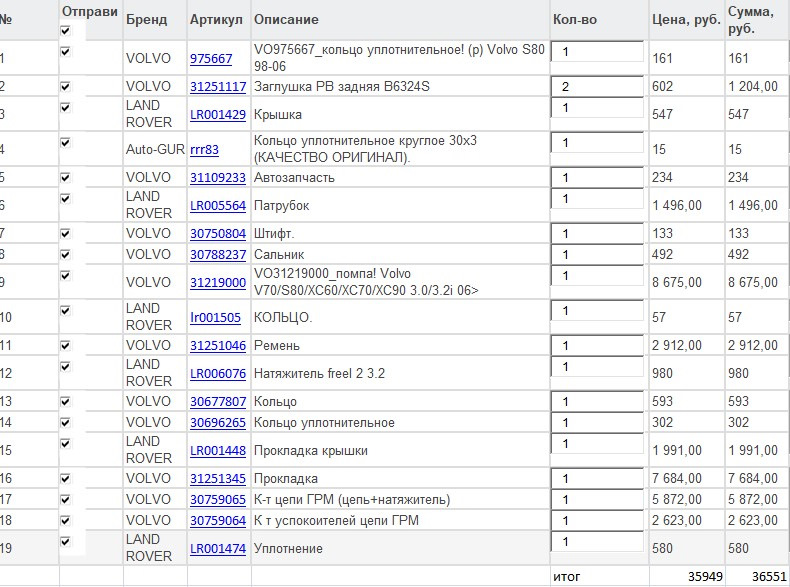Toggle the checkbox for the Патрубок row
790x587 pixels.
(66, 198)
